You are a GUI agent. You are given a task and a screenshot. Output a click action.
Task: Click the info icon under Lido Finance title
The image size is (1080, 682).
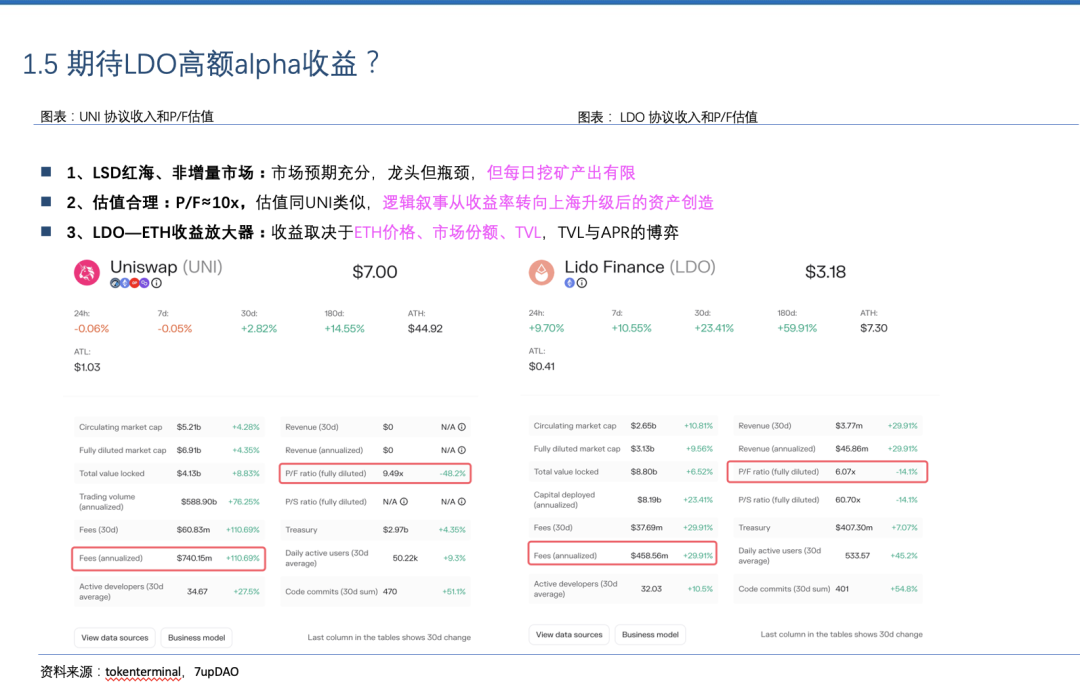tap(582, 282)
